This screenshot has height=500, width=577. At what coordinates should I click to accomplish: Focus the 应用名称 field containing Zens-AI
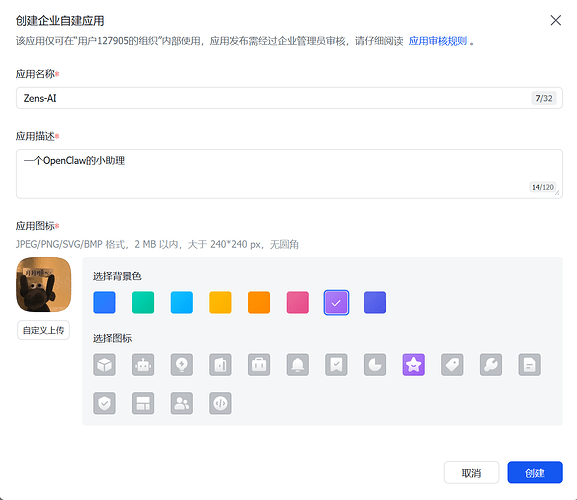(289, 98)
